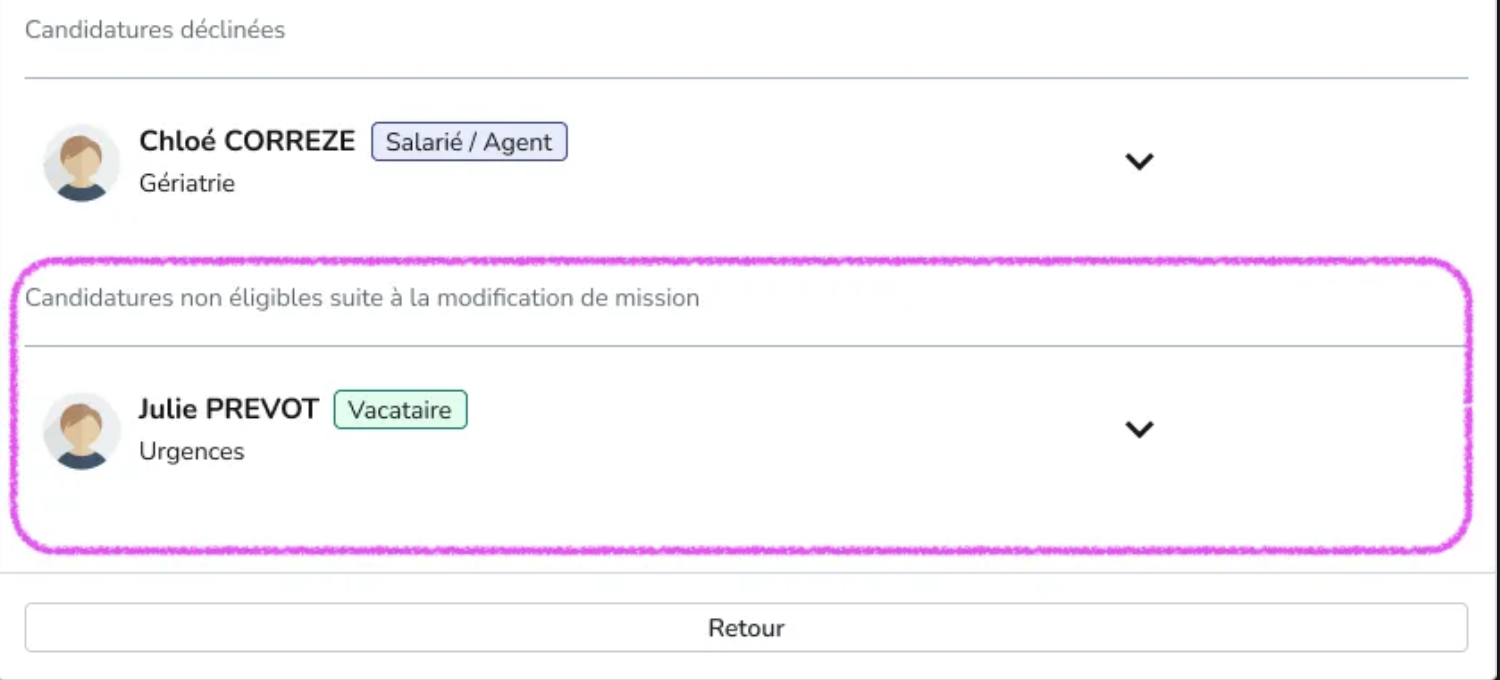Expand Julie PREVOT's application details chevron
The width and height of the screenshot is (1500, 680).
point(1139,429)
